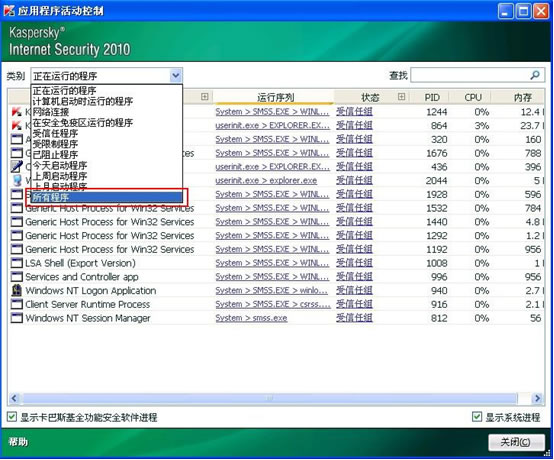Viewport: 554px width, 460px height.
Task: Click the search magnifier icon
Action: pyautogui.click(x=535, y=75)
